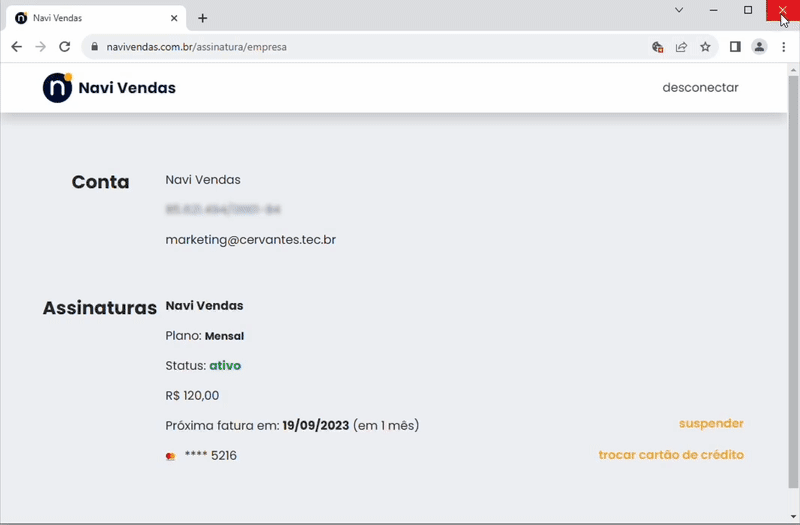Open the Chrome three-dot menu
The width and height of the screenshot is (800, 525).
783,47
